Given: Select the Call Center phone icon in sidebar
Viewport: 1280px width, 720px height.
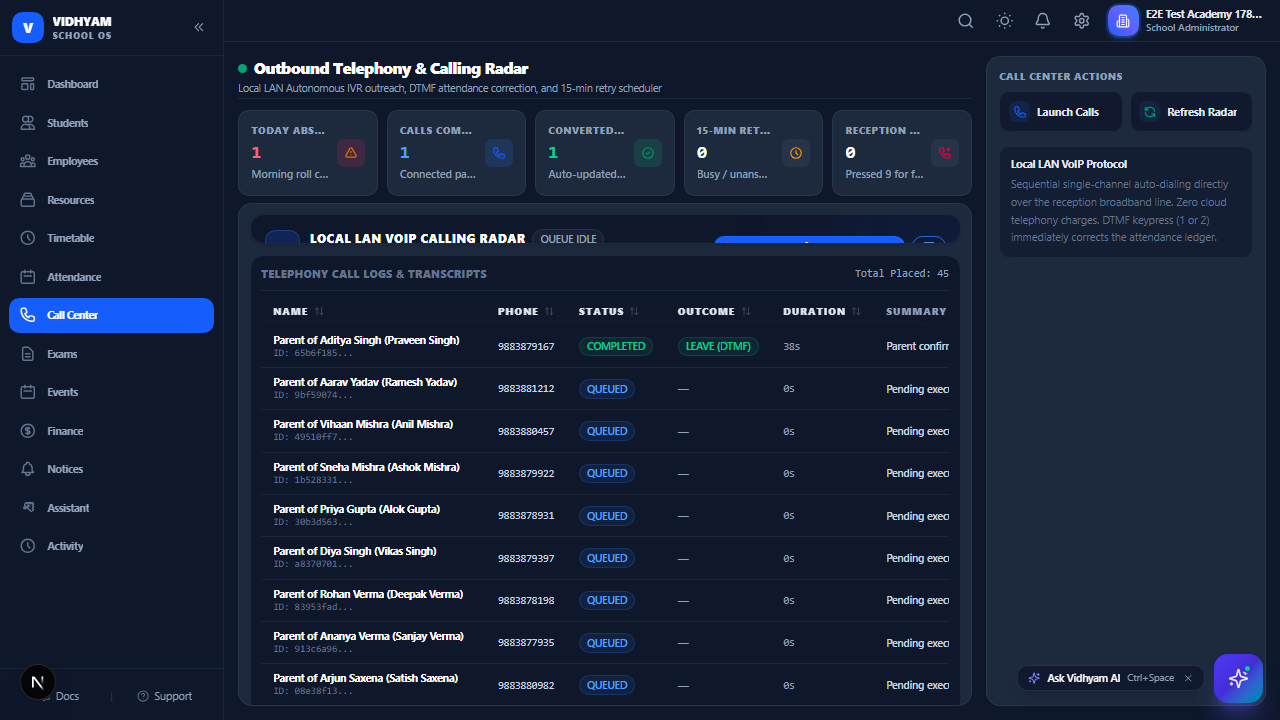Looking at the screenshot, I should point(28,315).
